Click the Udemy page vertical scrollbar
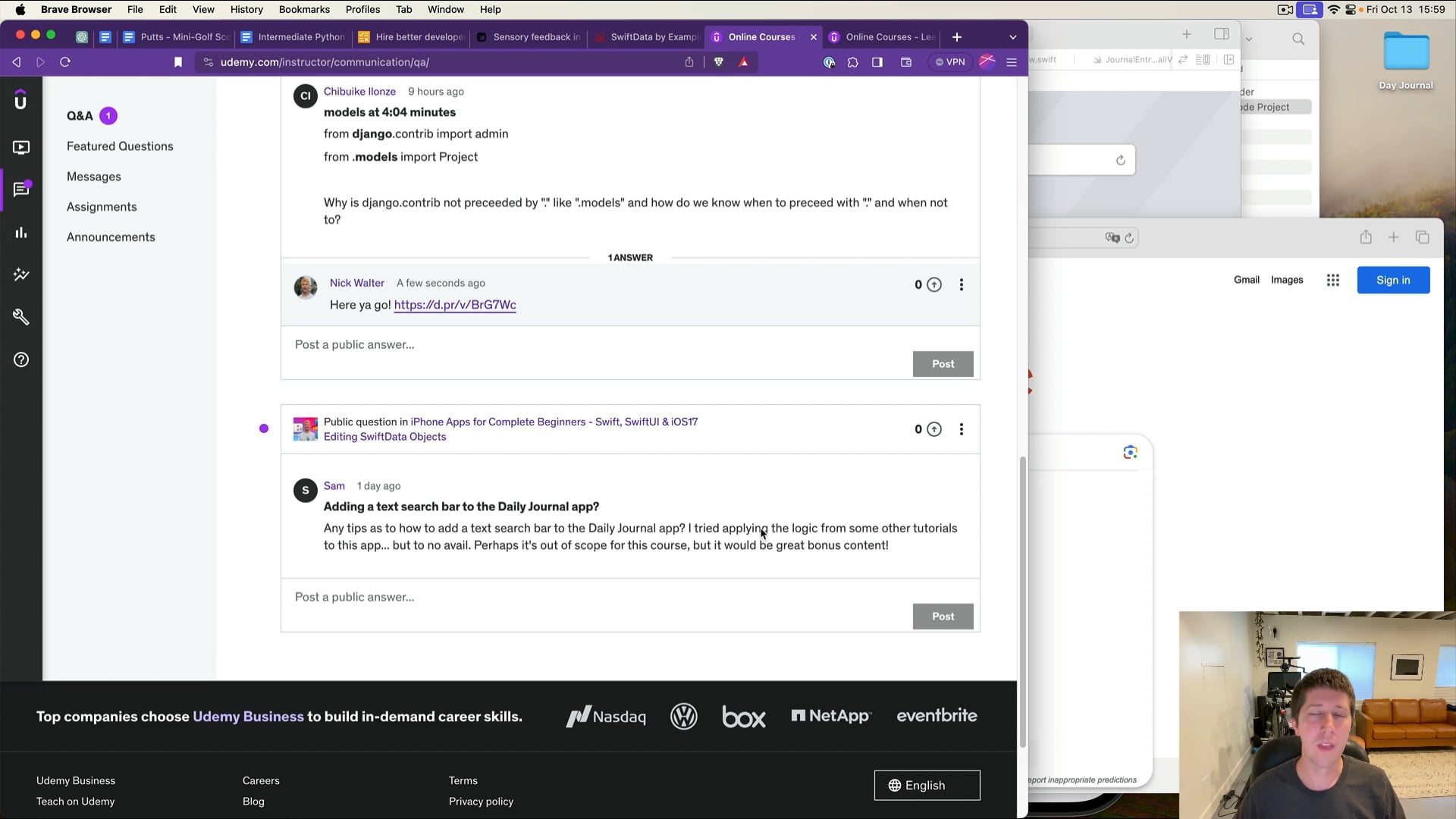1456x819 pixels. click(x=1022, y=601)
